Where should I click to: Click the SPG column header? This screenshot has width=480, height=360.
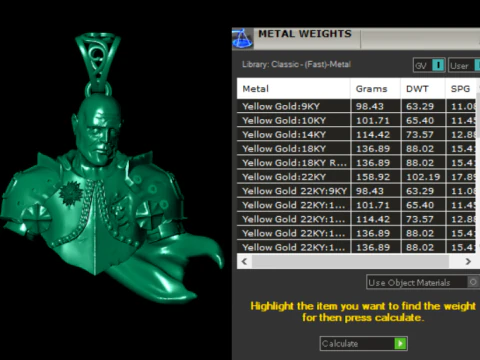click(461, 89)
